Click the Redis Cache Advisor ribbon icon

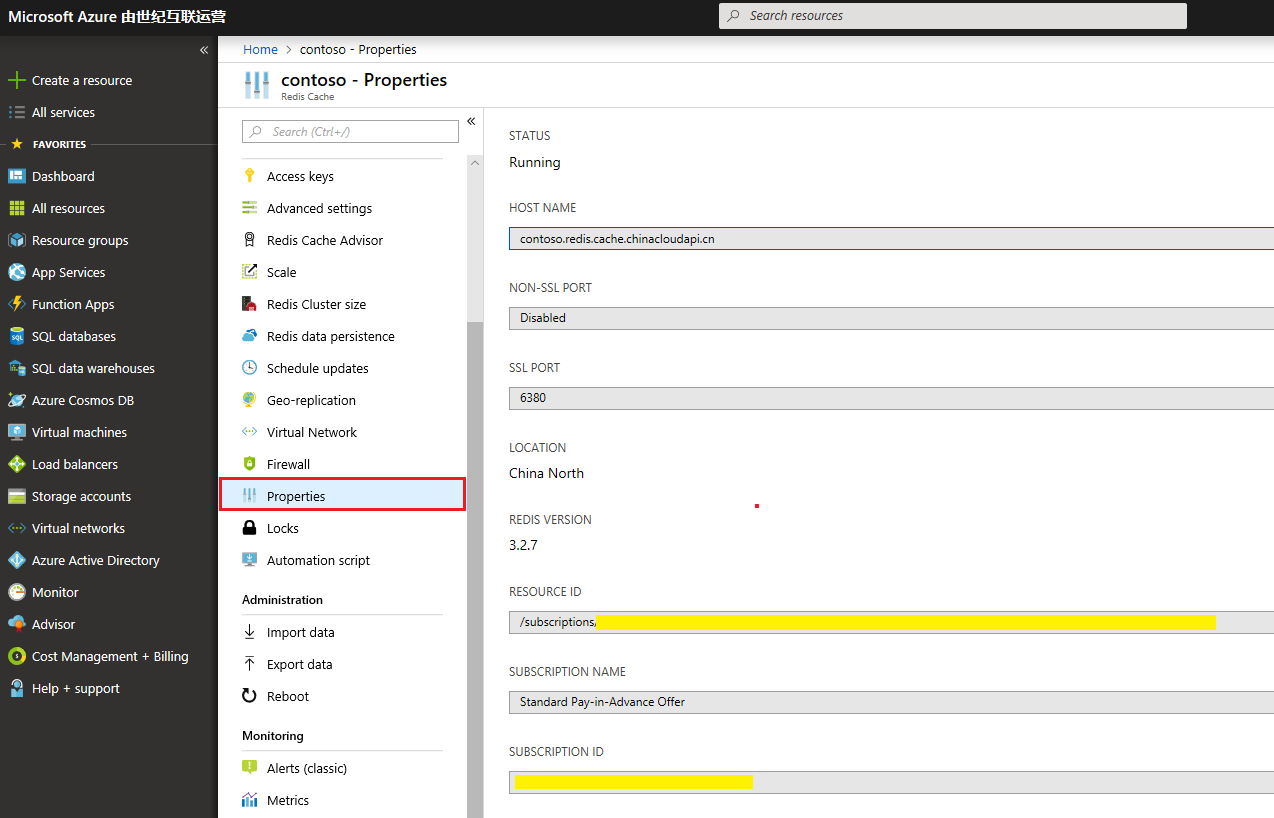(x=250, y=240)
